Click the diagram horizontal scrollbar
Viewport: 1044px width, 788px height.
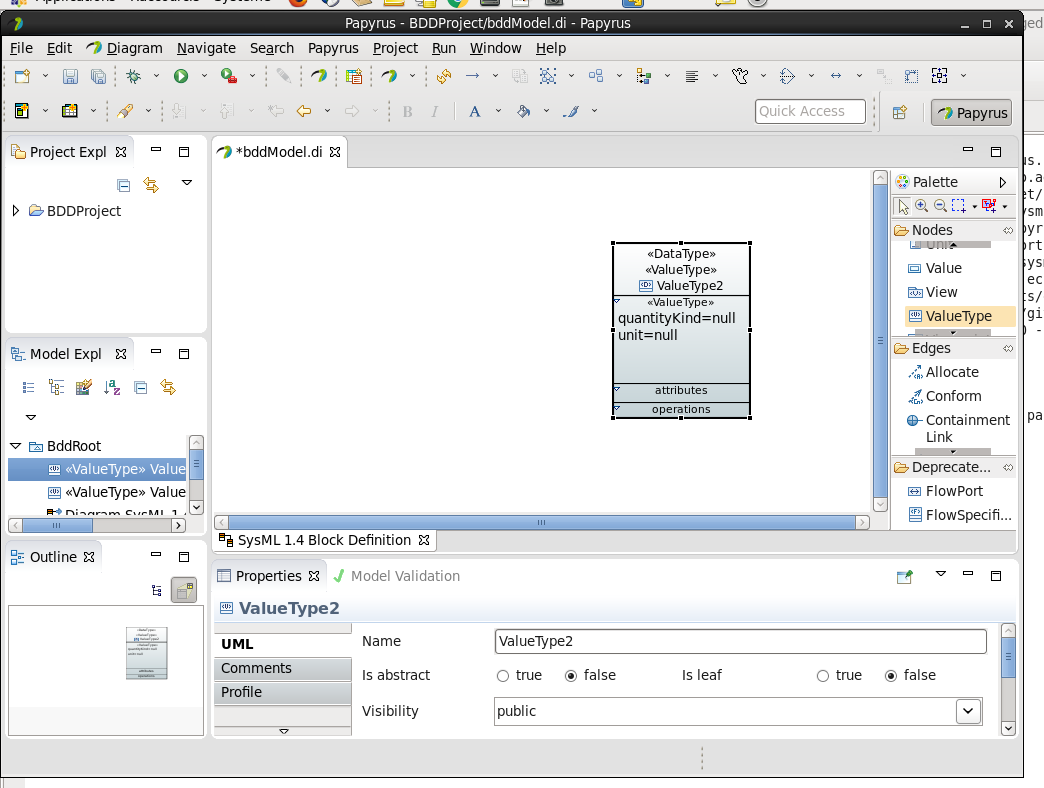[541, 522]
